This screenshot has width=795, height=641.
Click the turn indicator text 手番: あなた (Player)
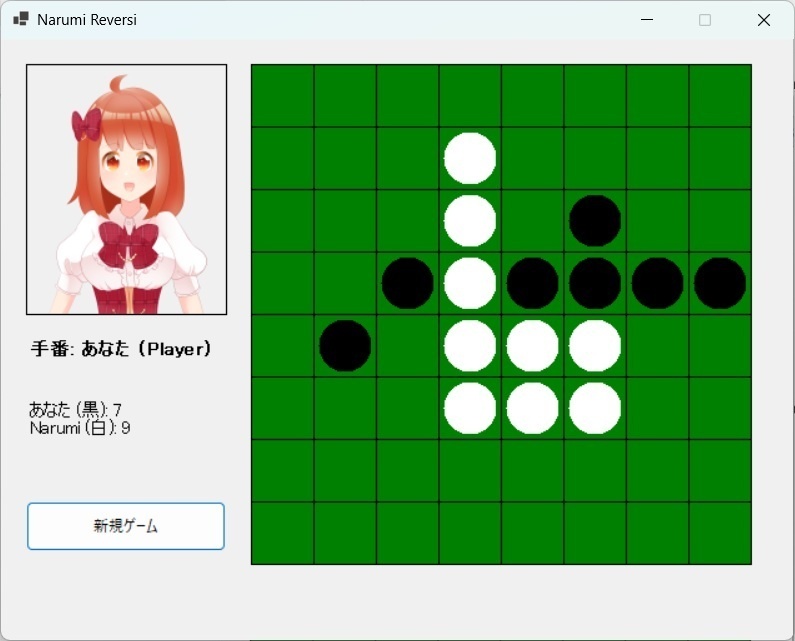click(121, 348)
